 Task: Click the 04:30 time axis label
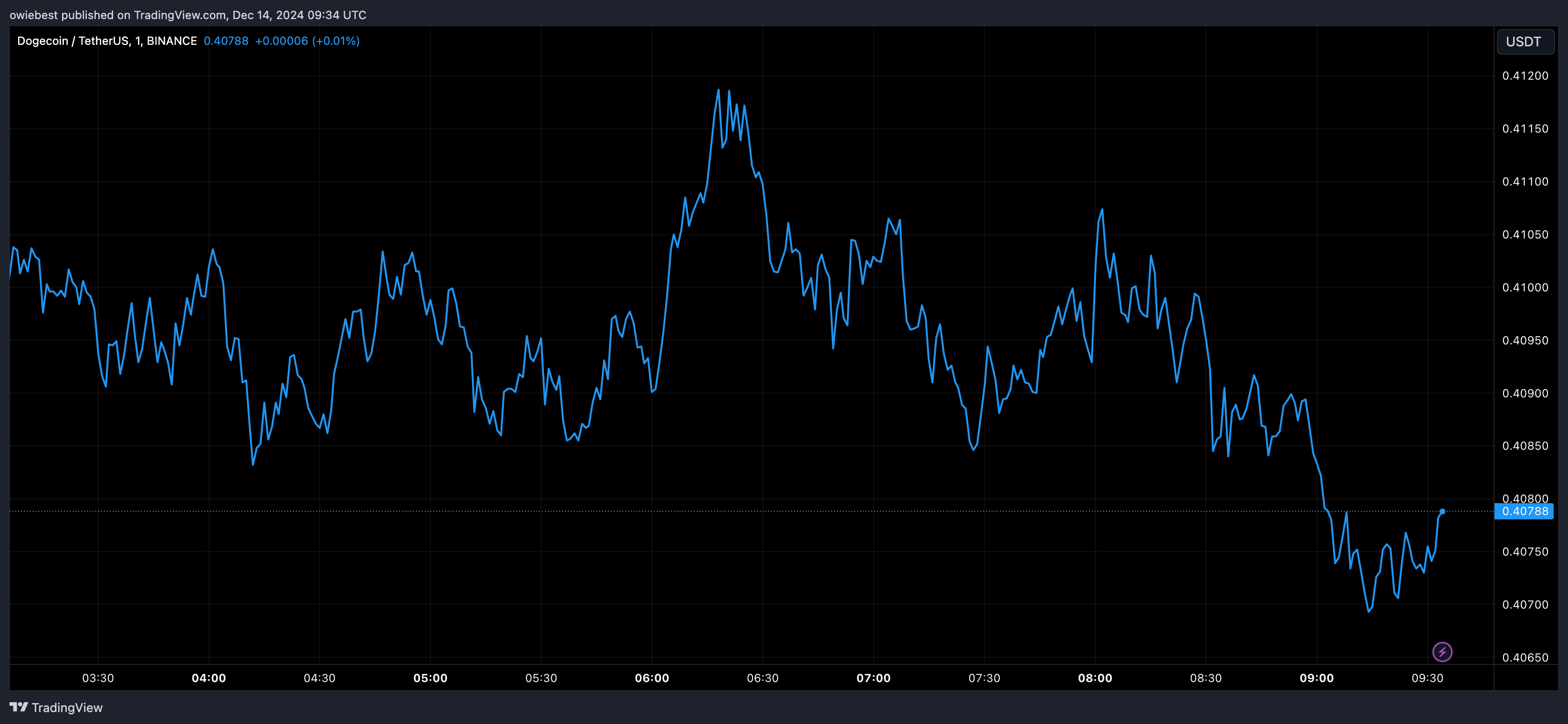pyautogui.click(x=320, y=678)
